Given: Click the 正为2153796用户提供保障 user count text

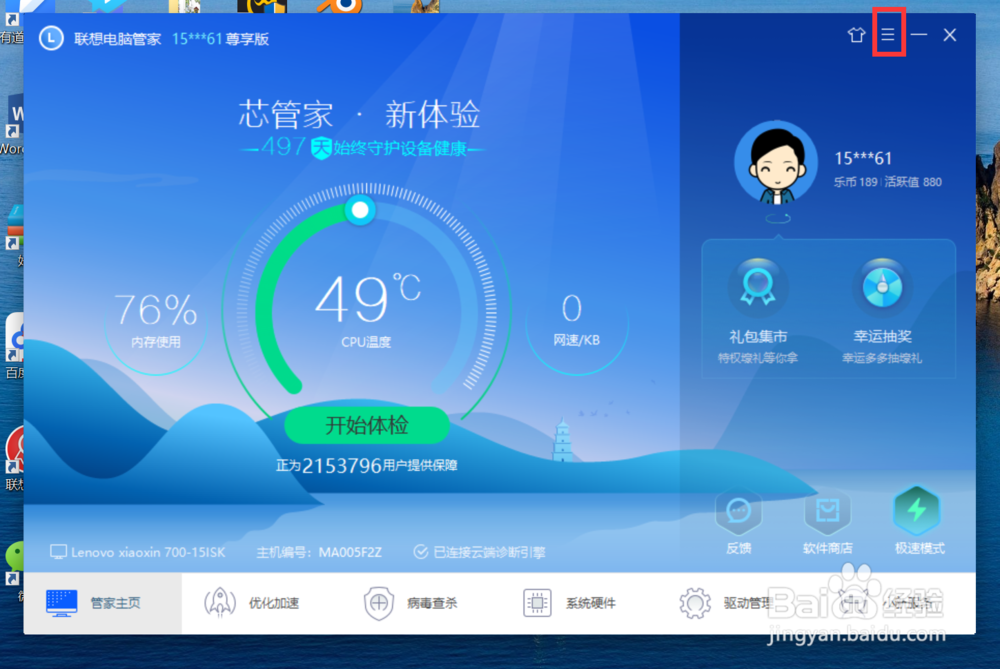Looking at the screenshot, I should 367,466.
